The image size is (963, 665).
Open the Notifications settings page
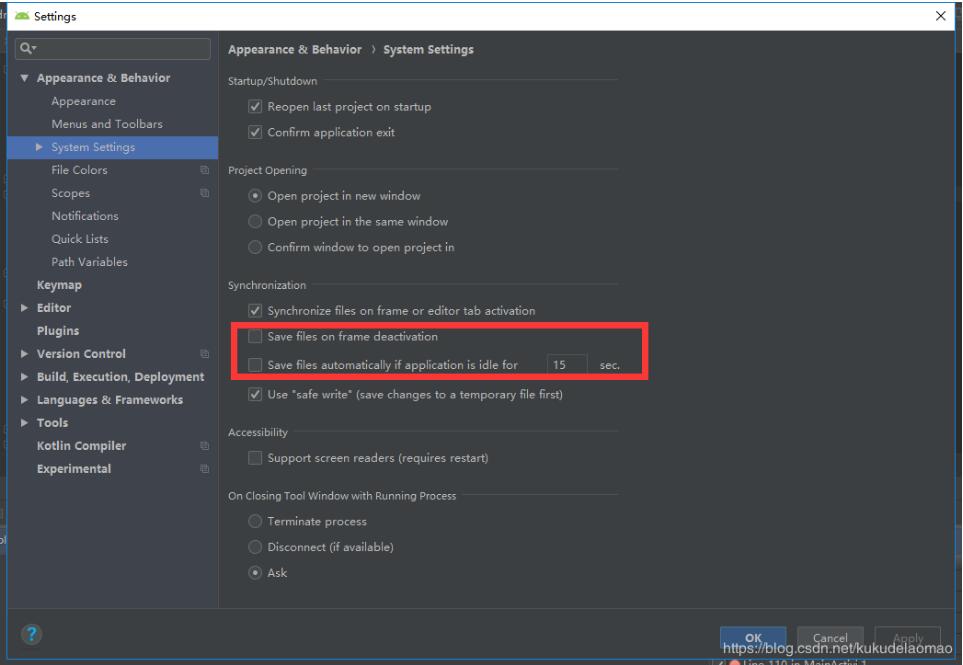[x=85, y=215]
